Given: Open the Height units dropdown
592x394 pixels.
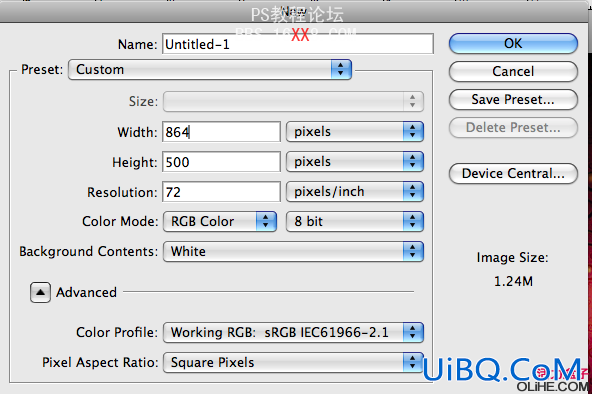Looking at the screenshot, I should [355, 162].
